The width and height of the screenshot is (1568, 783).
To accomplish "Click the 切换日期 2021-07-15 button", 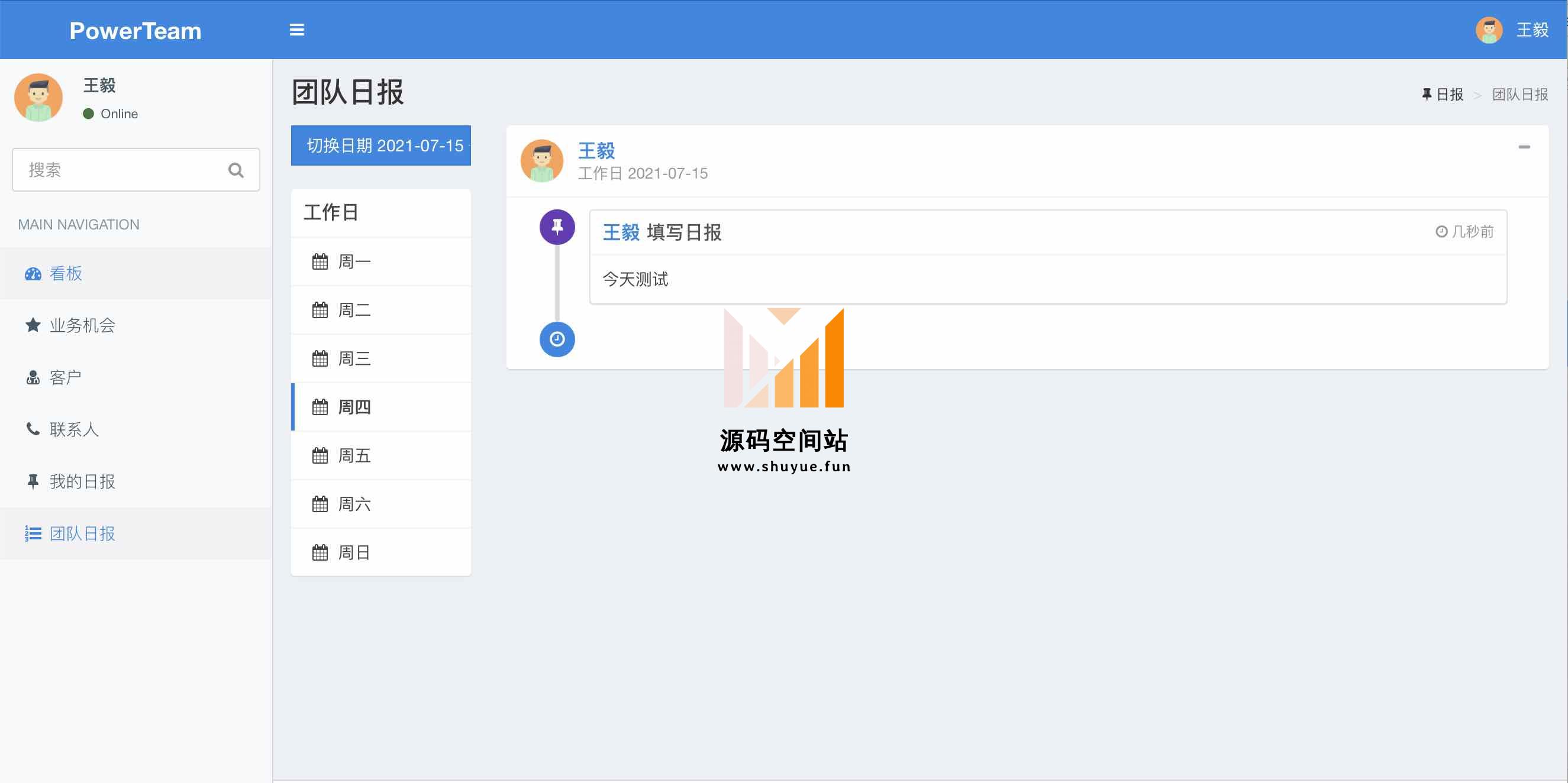I will 381,145.
